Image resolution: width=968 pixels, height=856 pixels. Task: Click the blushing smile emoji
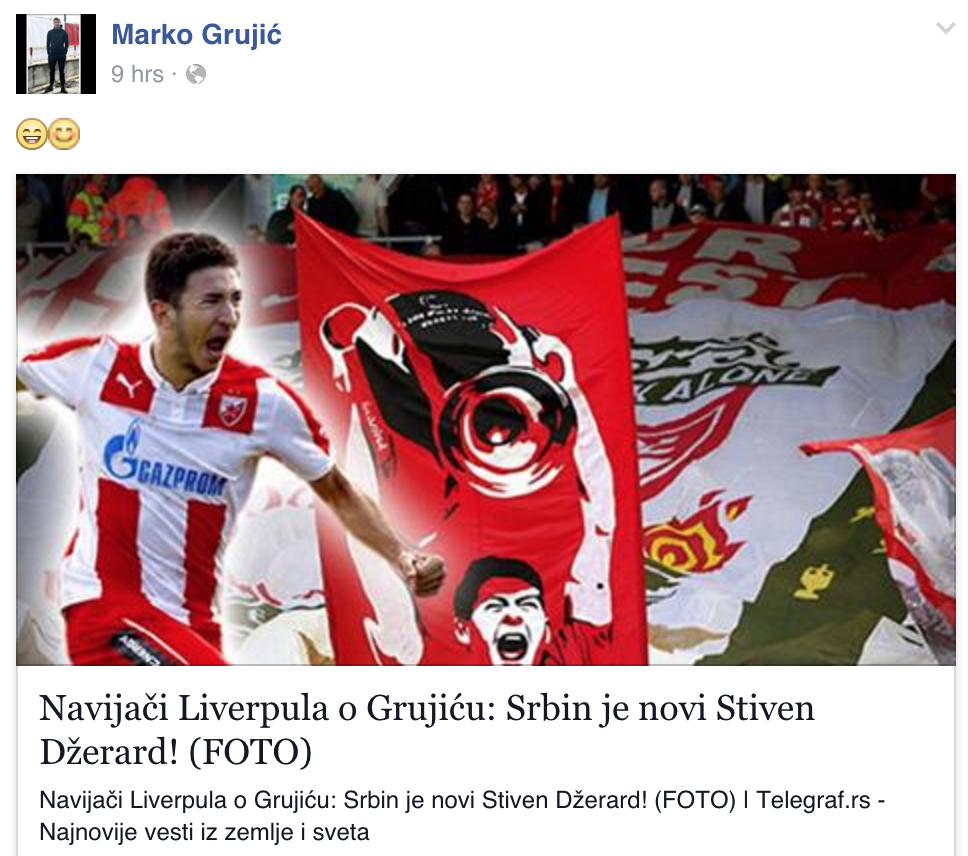coord(64,134)
